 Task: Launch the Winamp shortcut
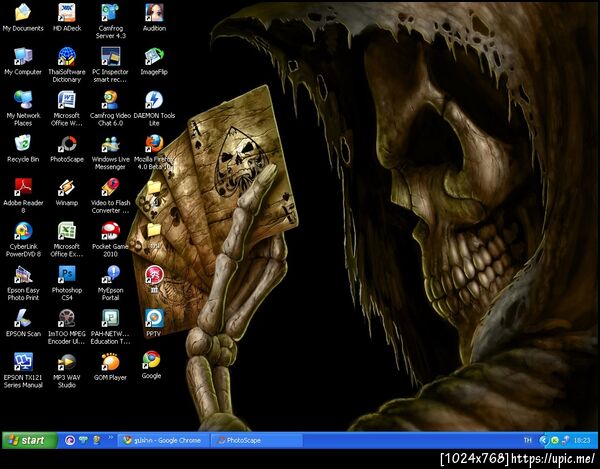pyautogui.click(x=67, y=192)
